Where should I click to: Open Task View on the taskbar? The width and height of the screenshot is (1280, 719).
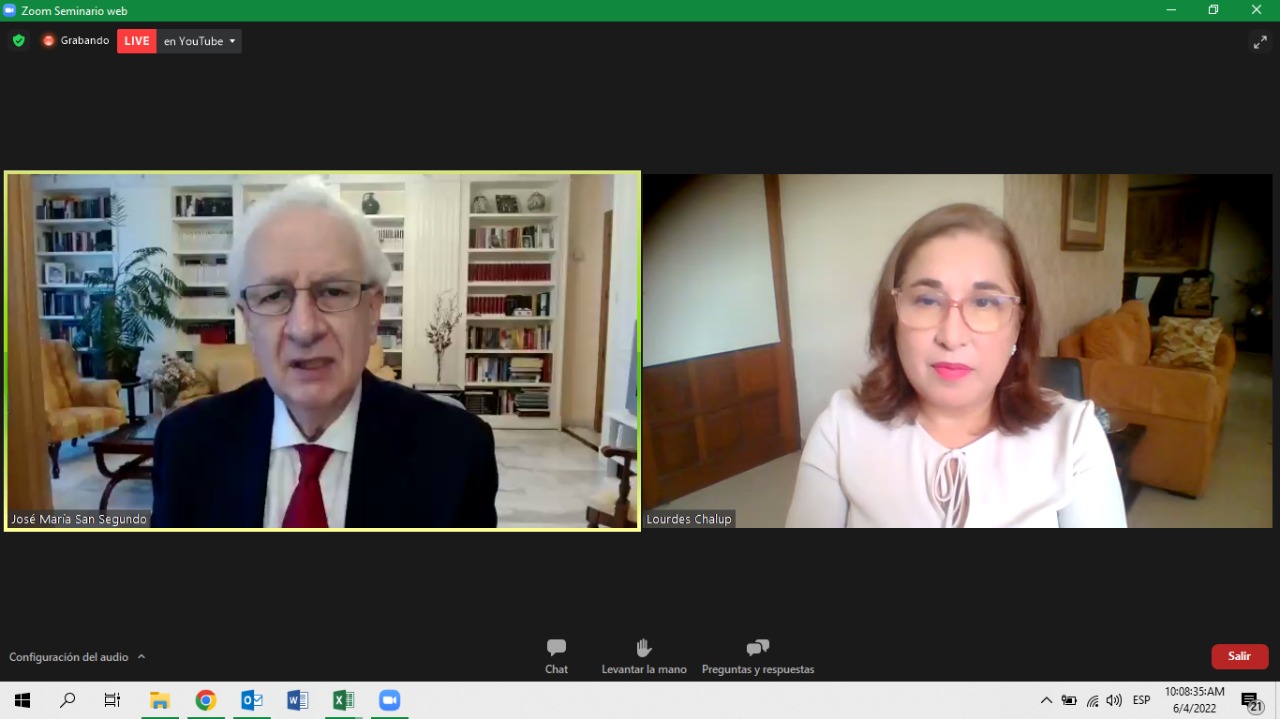coord(112,700)
